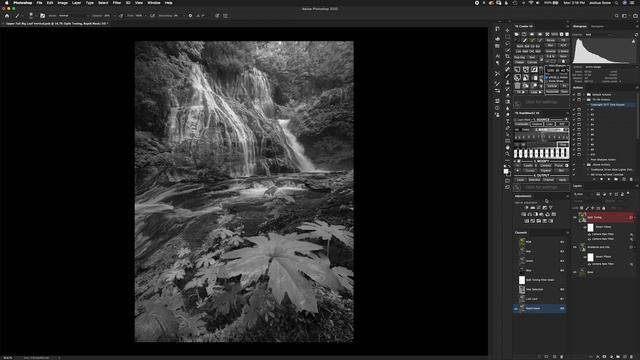
Task: Select the Eyedropper tool
Action: coord(507,63)
